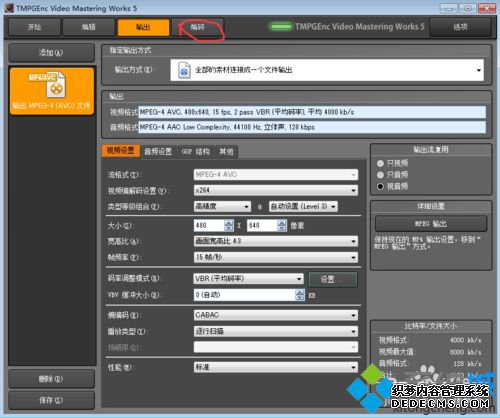Open the x264 video encoder dropdown
Screen dimensions: 500x418
[276, 190]
